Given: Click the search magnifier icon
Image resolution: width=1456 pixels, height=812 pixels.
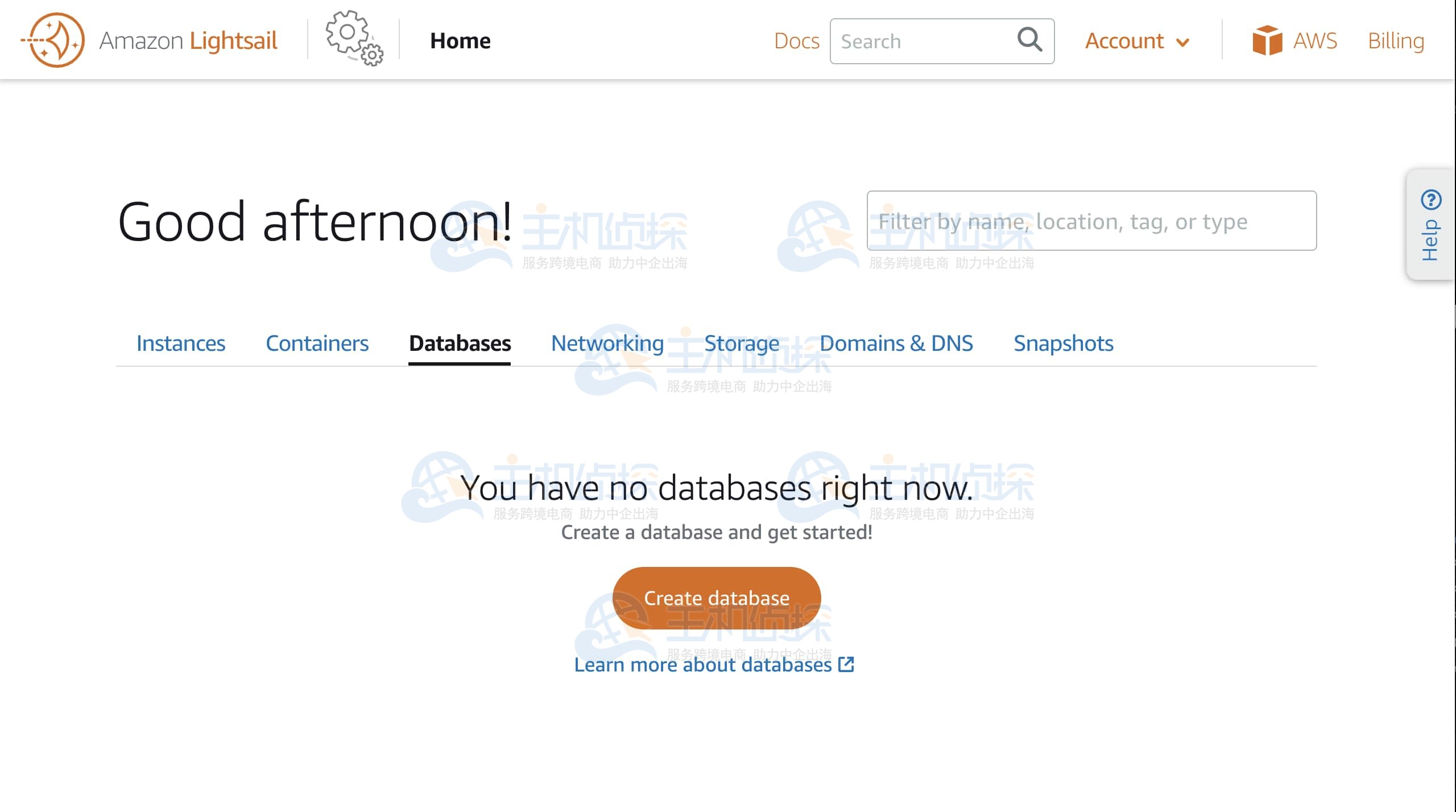Looking at the screenshot, I should 1029,40.
